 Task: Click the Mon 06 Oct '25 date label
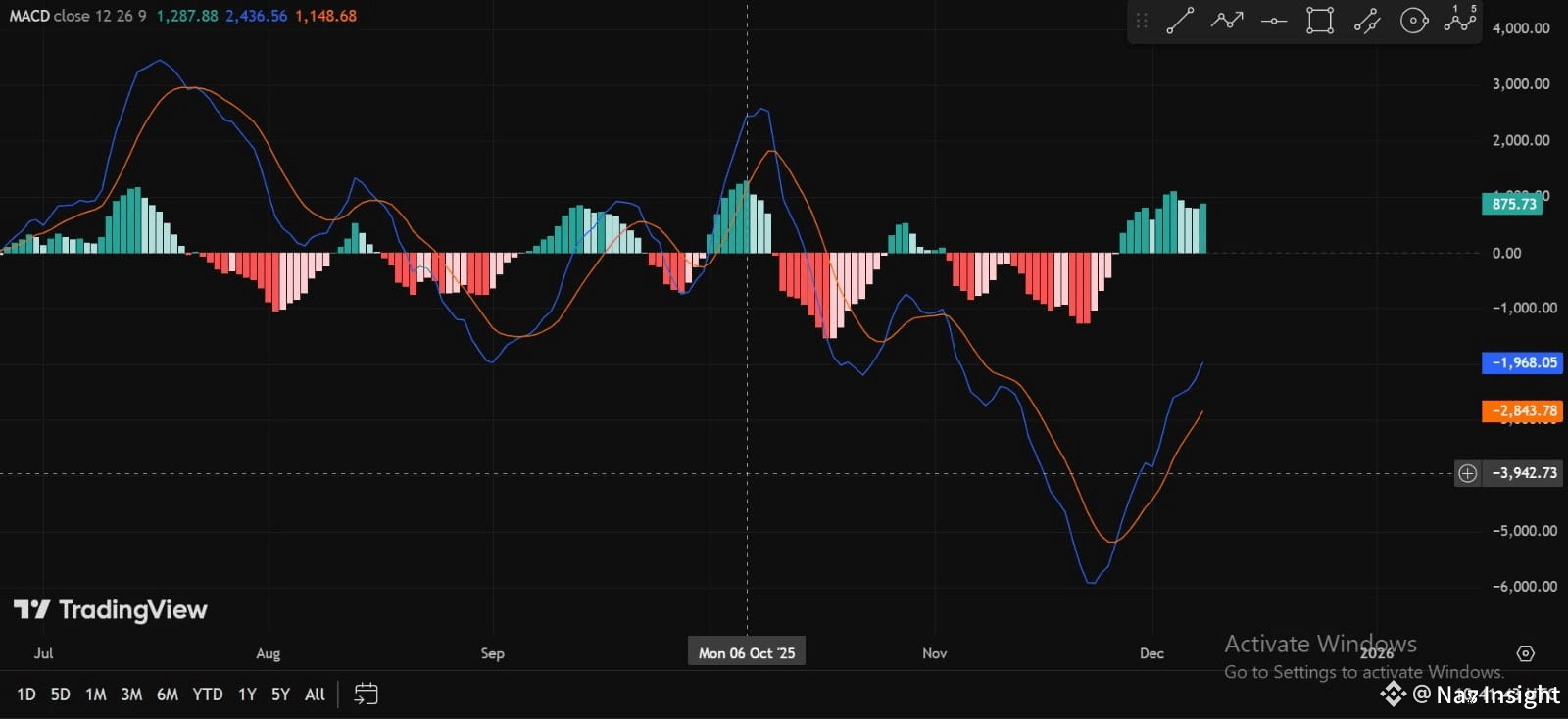click(x=747, y=653)
